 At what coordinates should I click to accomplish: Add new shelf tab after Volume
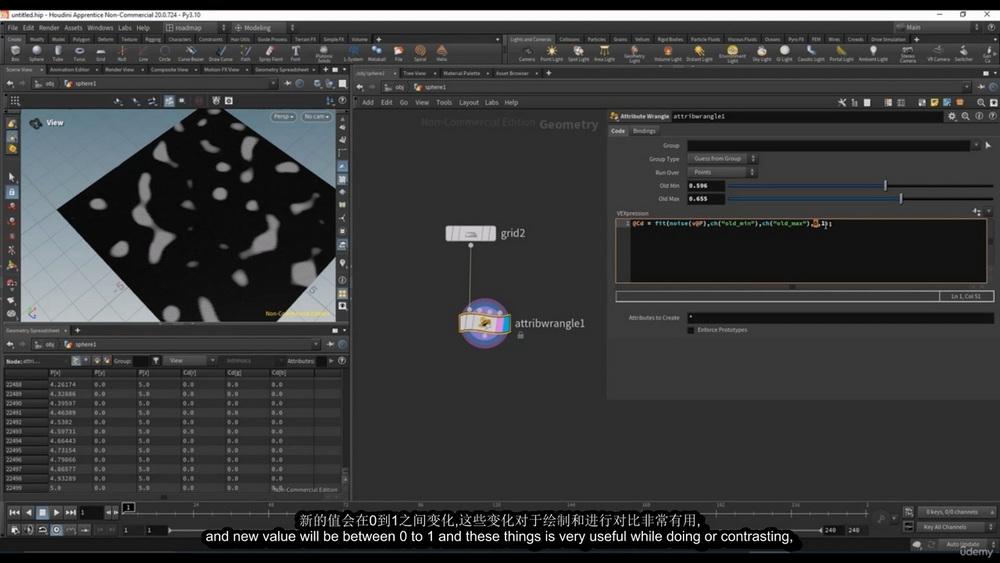[x=378, y=39]
